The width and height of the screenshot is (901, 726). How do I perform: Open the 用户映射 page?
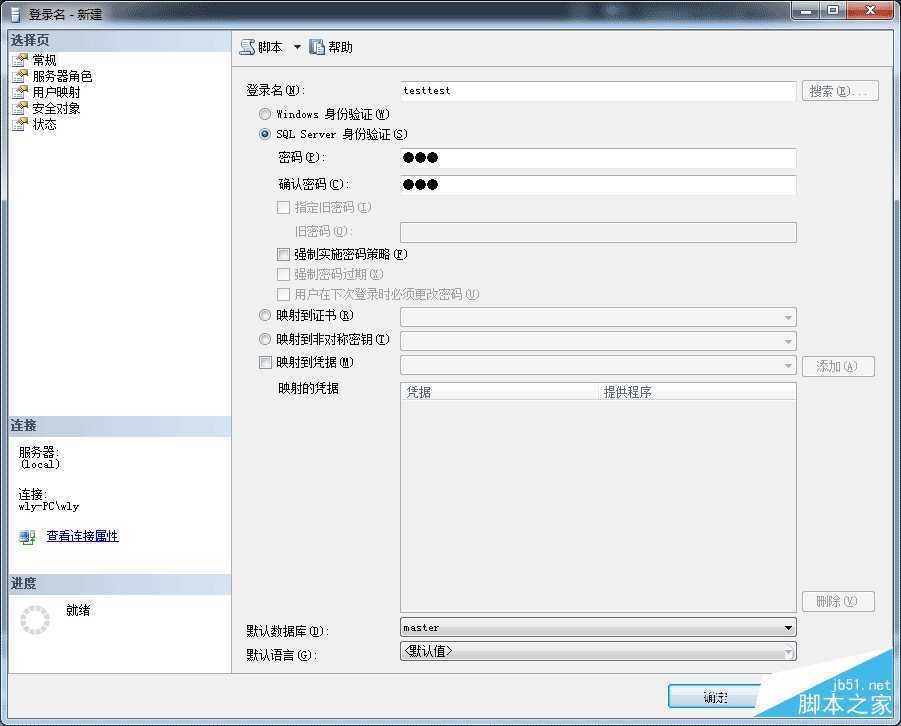coord(56,92)
